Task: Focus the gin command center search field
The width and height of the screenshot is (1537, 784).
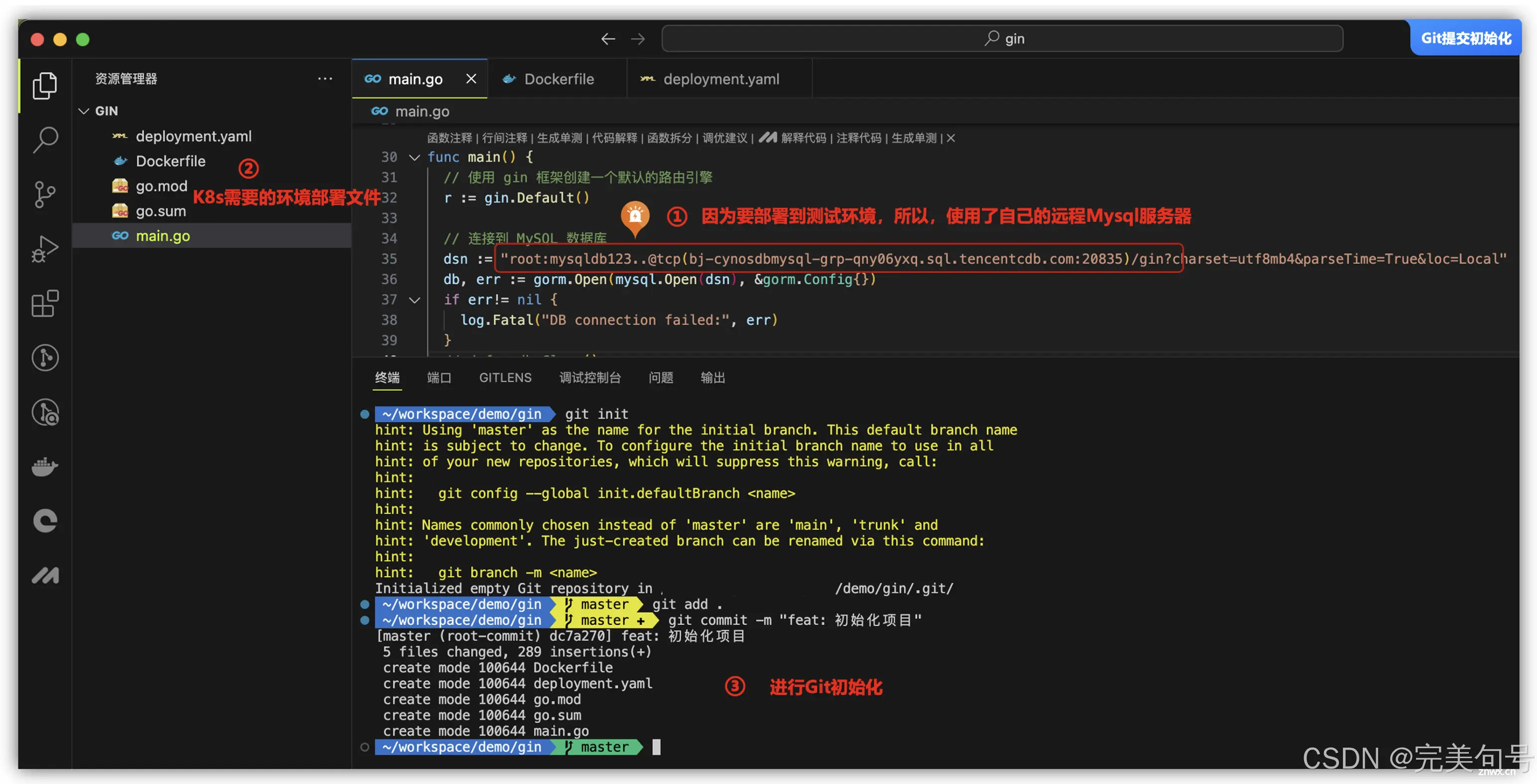Action: [x=1002, y=39]
